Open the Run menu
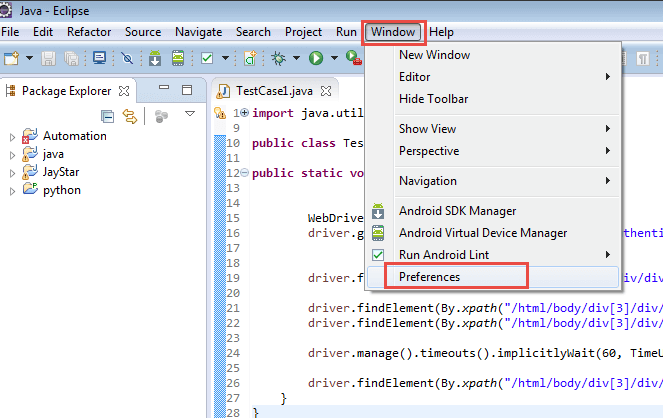663x418 pixels. tap(346, 32)
